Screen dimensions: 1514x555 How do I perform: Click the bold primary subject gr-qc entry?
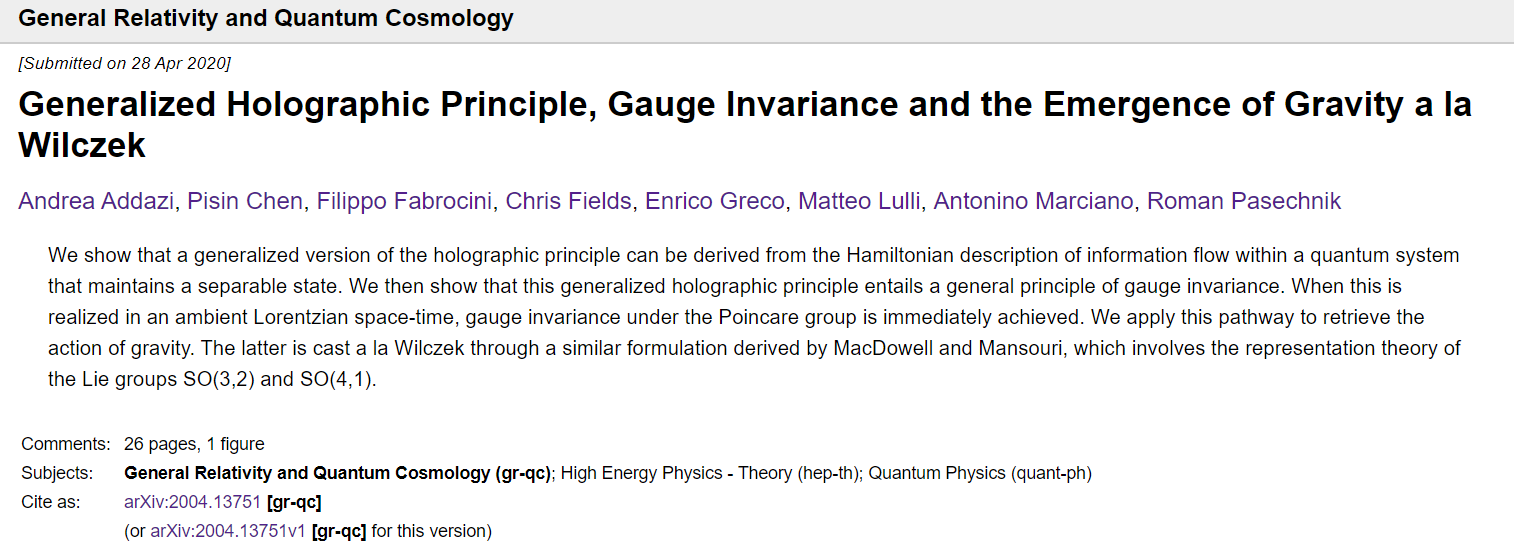[338, 473]
